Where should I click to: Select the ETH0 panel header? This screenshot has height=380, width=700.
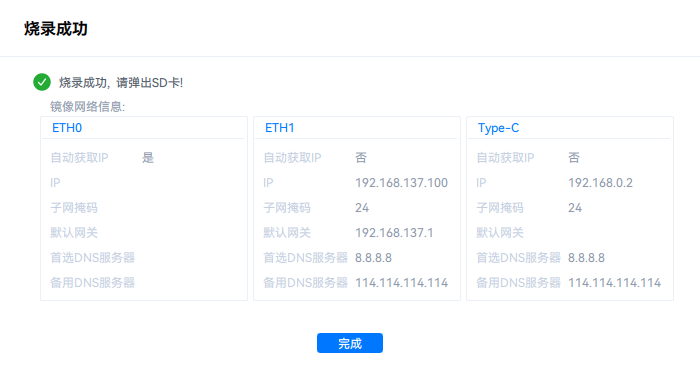(67, 128)
